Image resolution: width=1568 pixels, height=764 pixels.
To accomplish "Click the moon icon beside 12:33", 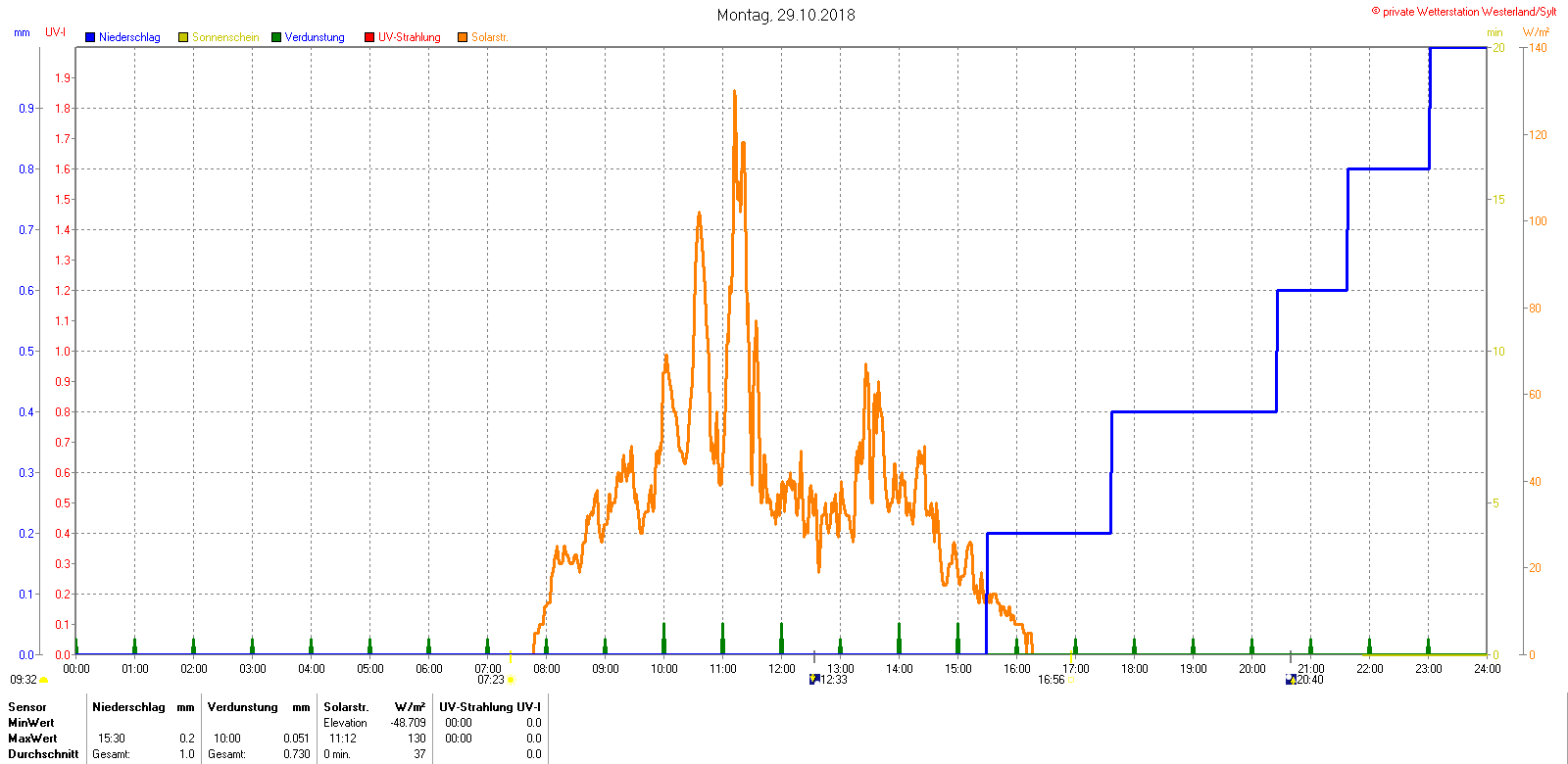I will 813,680.
